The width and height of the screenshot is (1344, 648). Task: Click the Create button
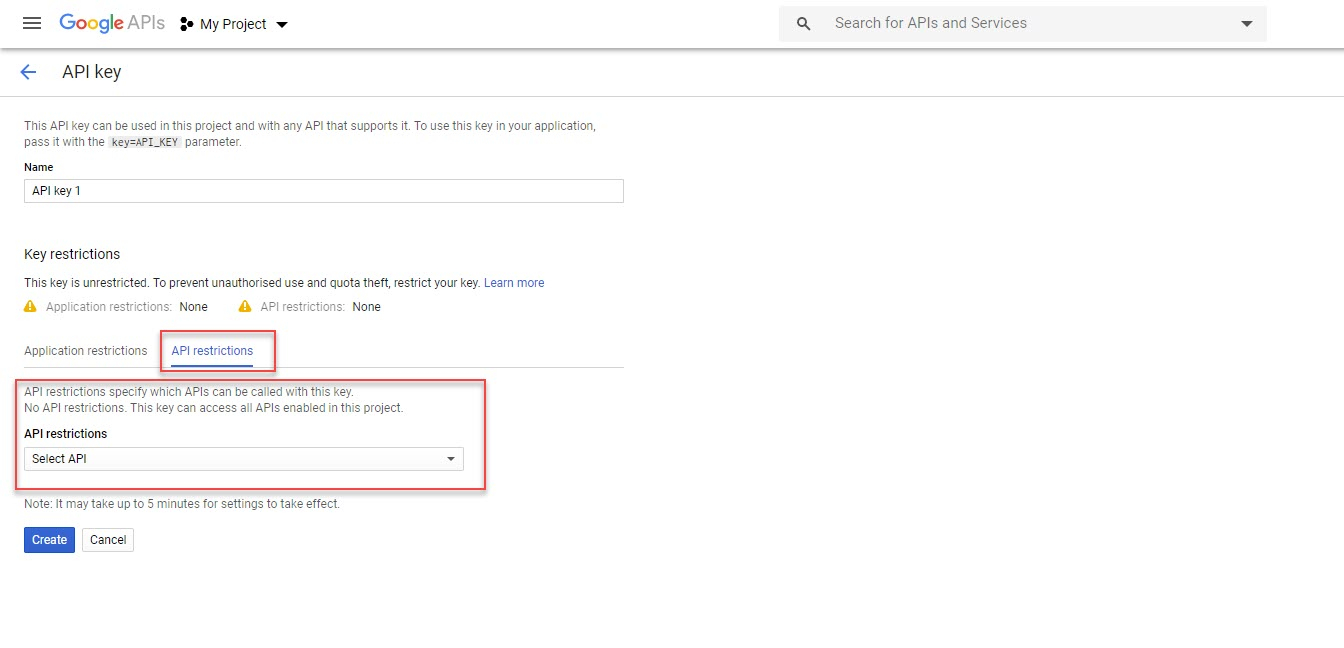coord(49,540)
